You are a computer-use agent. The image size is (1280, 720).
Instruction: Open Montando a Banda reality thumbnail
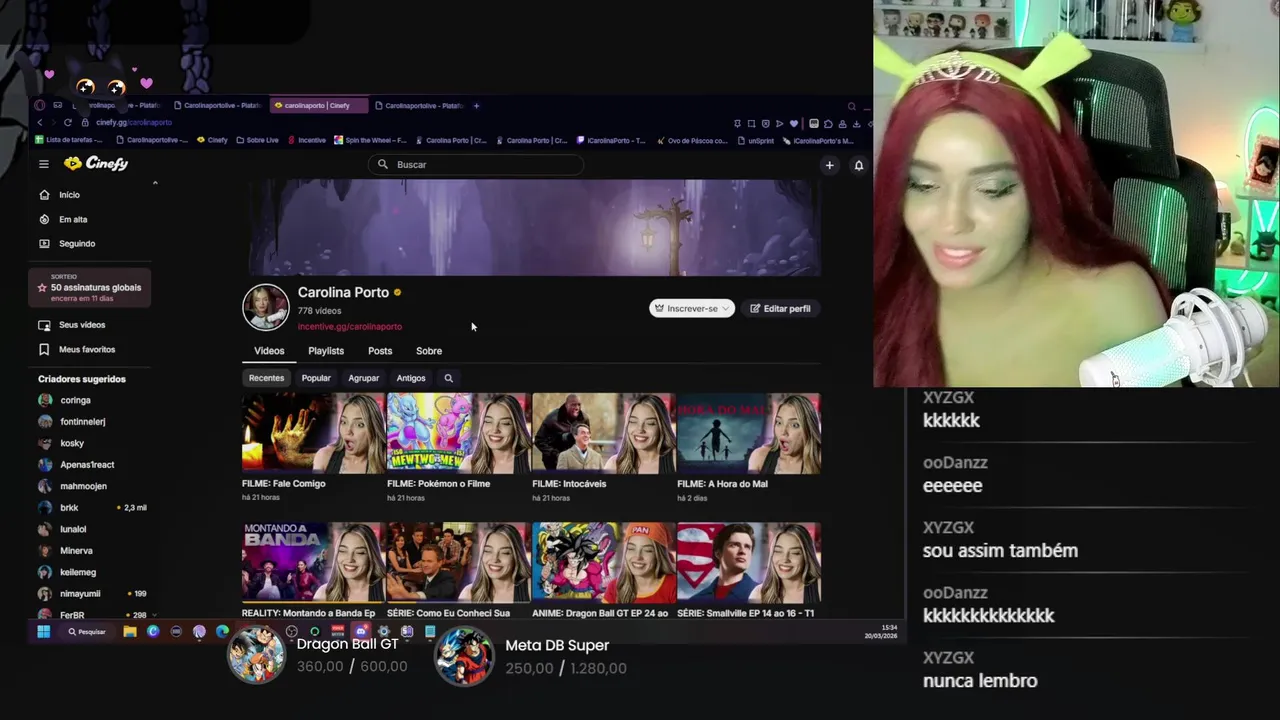tap(313, 562)
